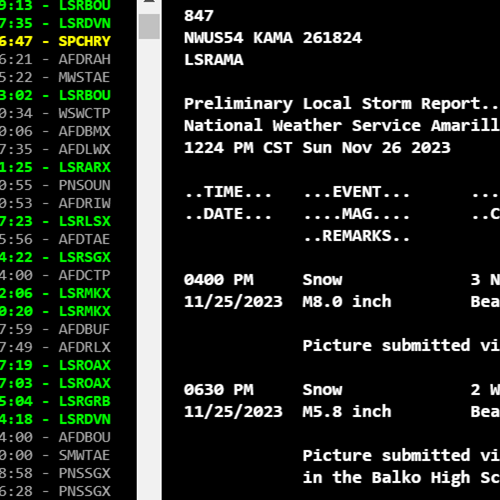
Task: Open the AFDRAH forecast discussion entry
Action: pos(55,59)
